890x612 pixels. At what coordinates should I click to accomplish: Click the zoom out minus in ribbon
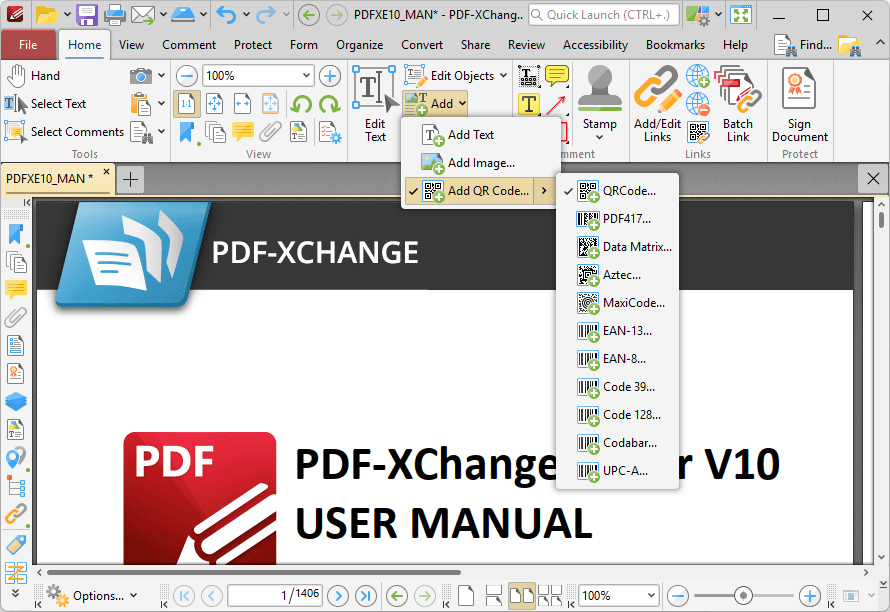187,76
